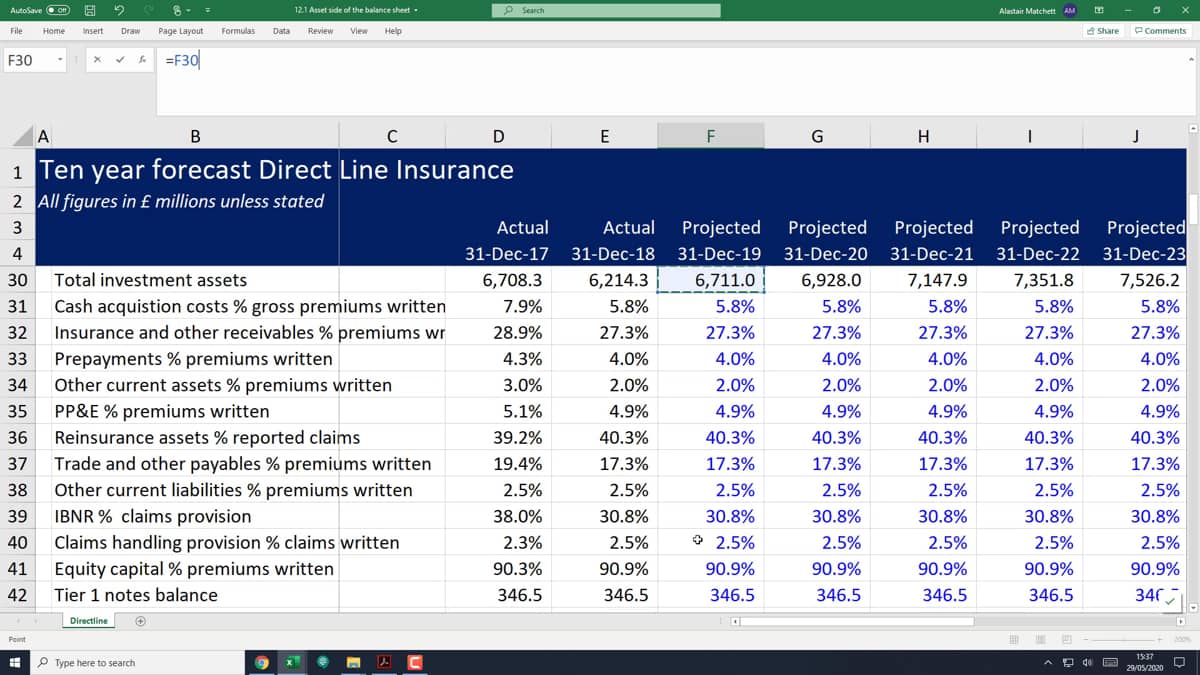Open the Review tab
1200x675 pixels.
click(321, 31)
